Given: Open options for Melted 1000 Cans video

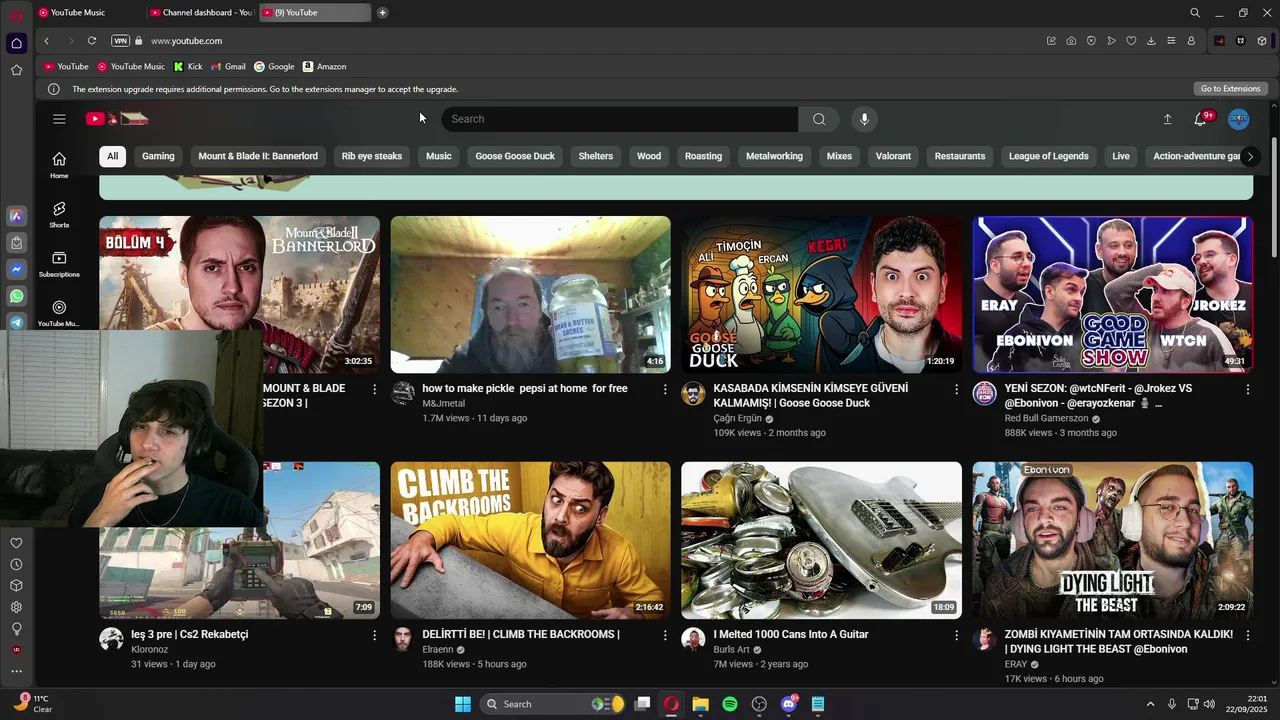Looking at the screenshot, I should pyautogui.click(x=956, y=635).
